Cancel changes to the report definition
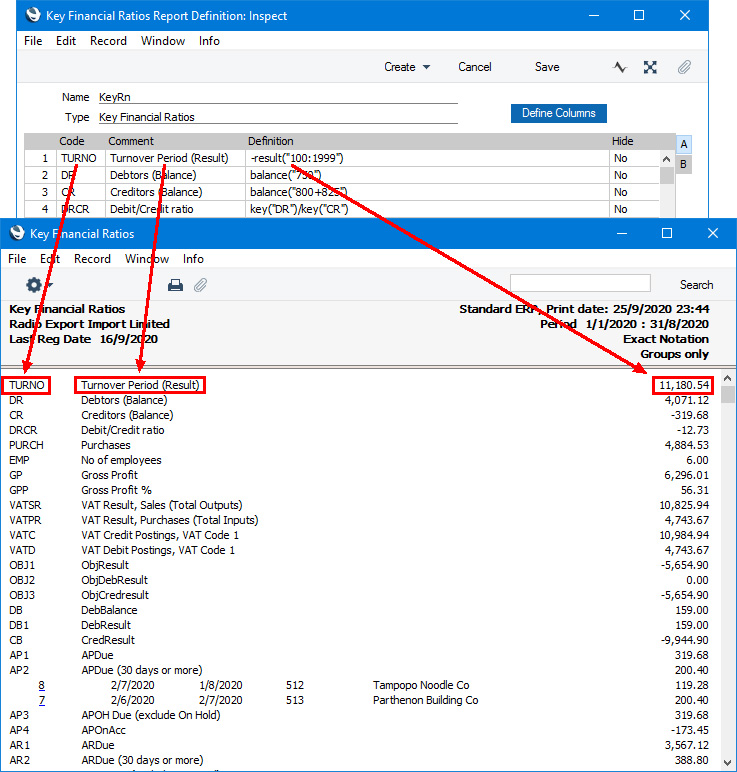737x772 pixels. [475, 67]
